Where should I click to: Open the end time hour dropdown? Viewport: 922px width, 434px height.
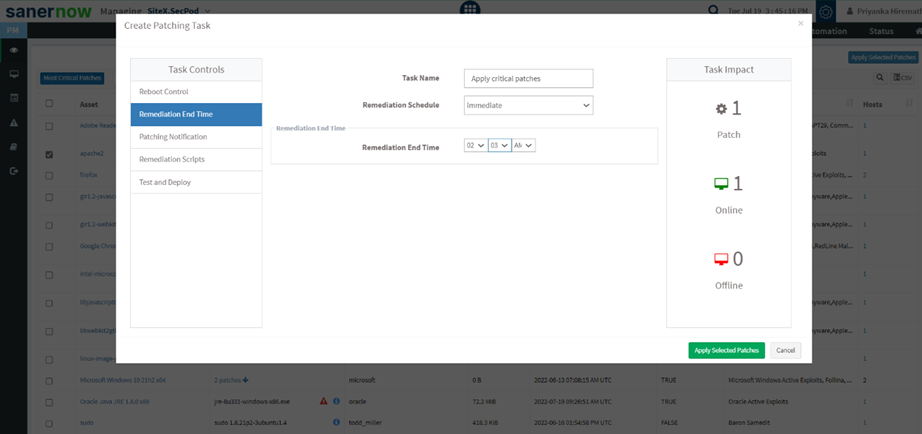click(475, 145)
